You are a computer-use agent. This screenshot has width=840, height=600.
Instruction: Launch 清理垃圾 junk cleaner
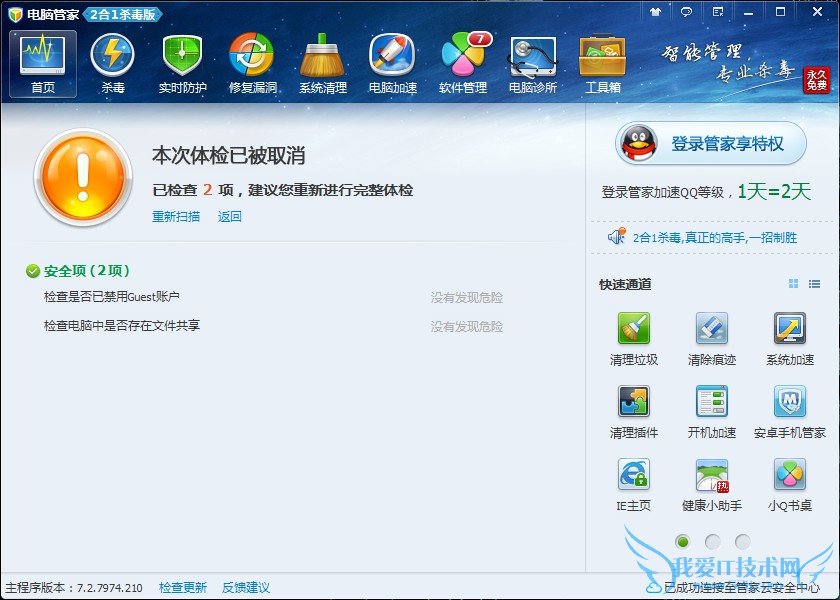coord(634,339)
